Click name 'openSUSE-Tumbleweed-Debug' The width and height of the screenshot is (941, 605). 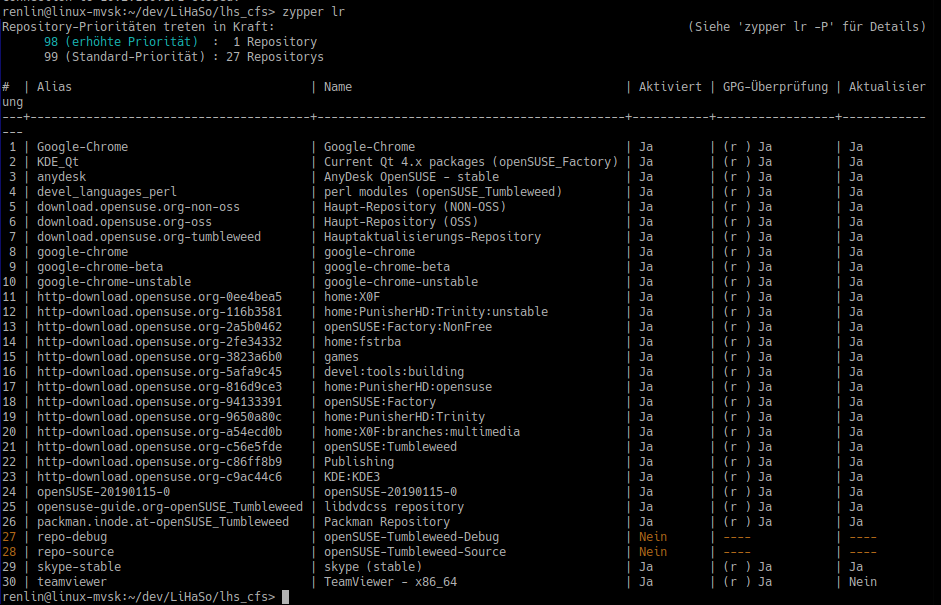pyautogui.click(x=412, y=537)
